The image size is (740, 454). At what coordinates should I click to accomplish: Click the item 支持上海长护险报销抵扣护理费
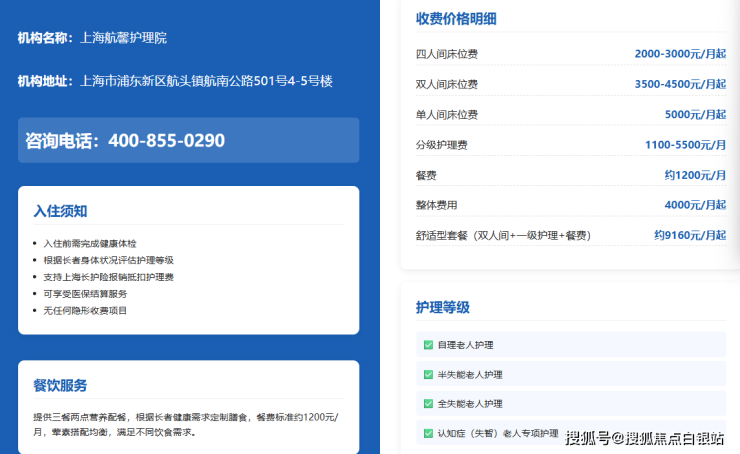(x=109, y=277)
